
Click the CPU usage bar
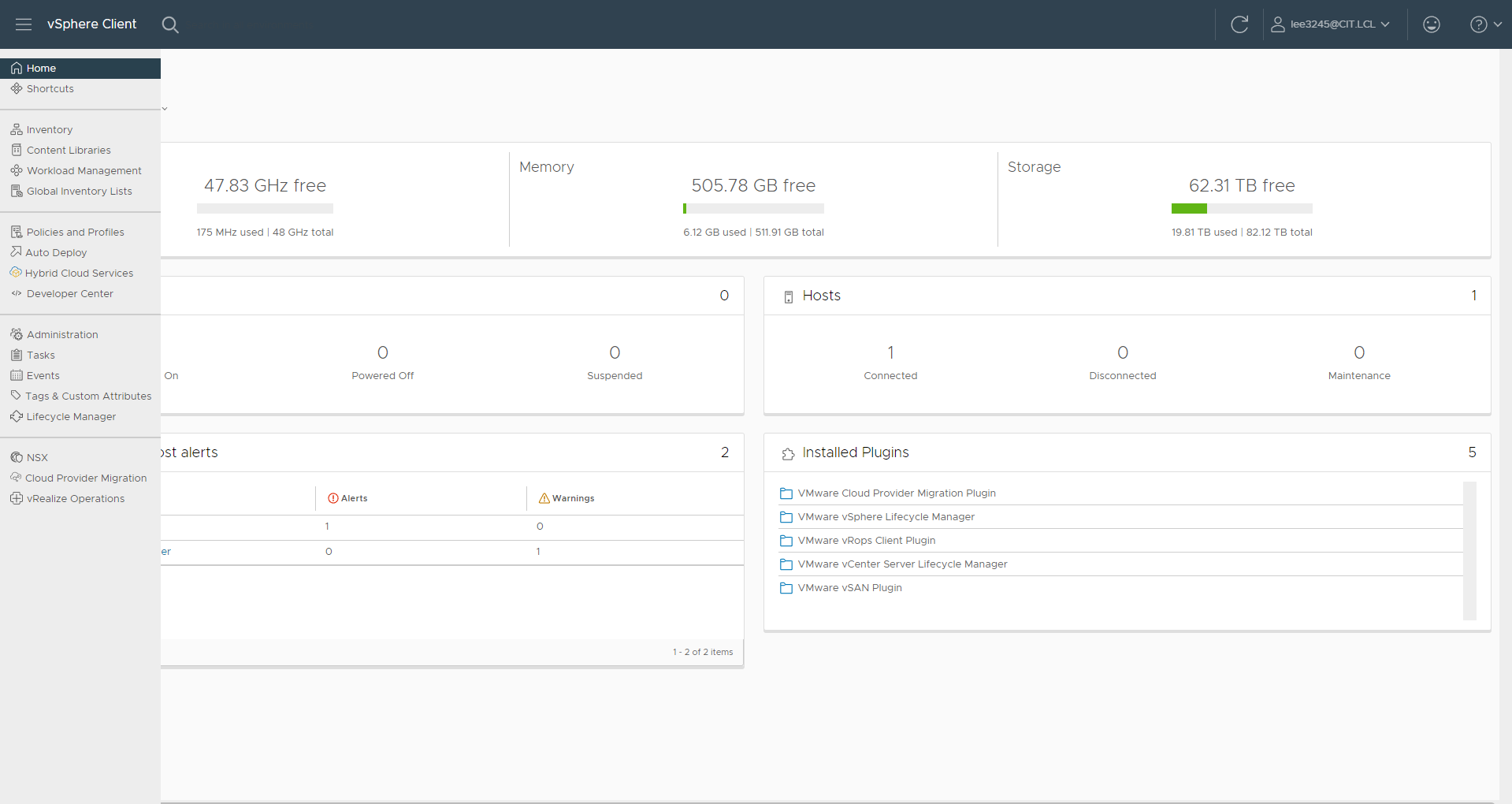pos(265,209)
